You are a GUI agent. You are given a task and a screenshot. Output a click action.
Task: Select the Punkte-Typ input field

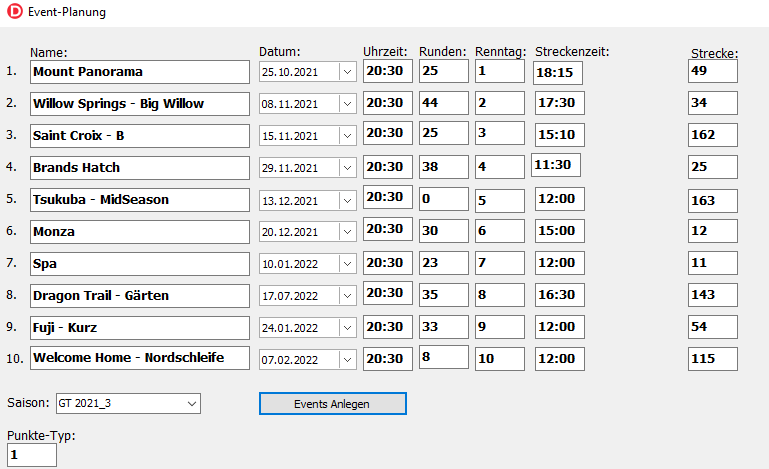coord(32,455)
